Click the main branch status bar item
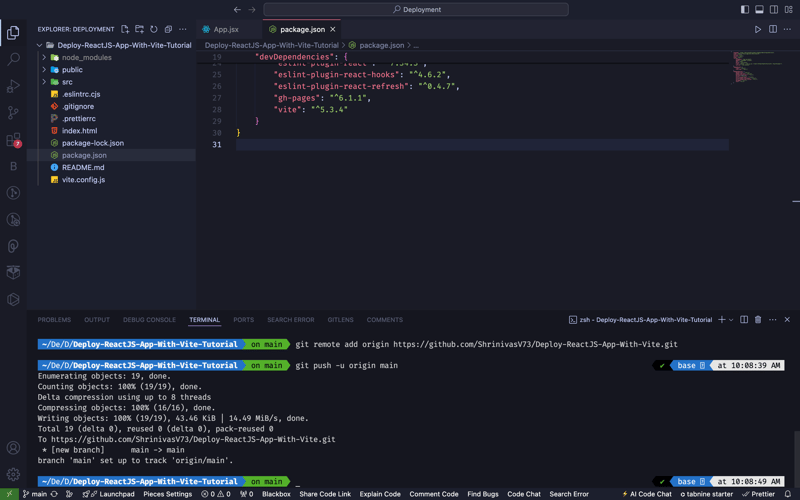 point(35,494)
